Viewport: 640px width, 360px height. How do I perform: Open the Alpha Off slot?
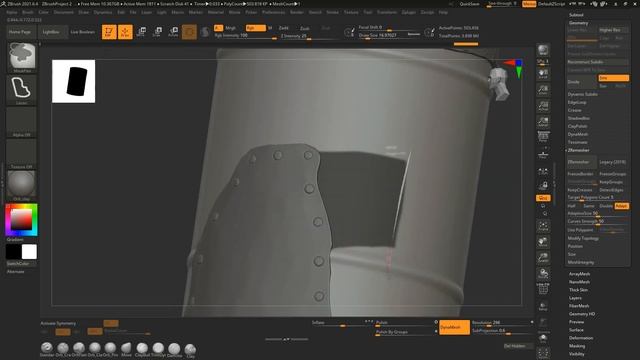click(22, 122)
